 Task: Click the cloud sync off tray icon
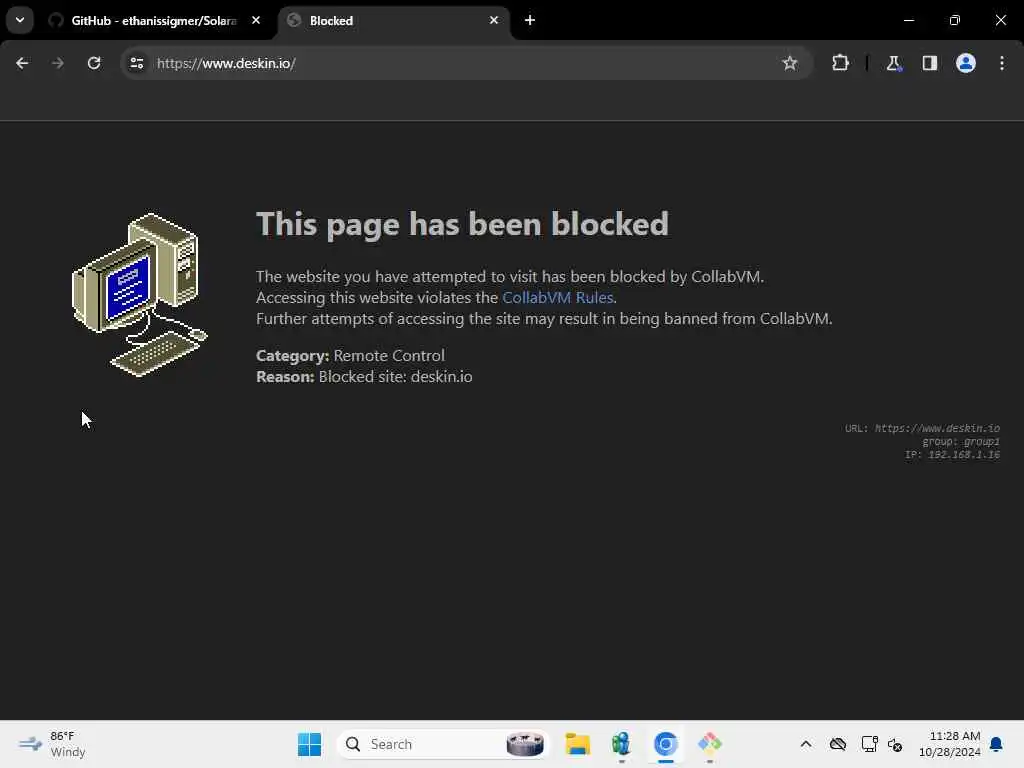click(838, 744)
